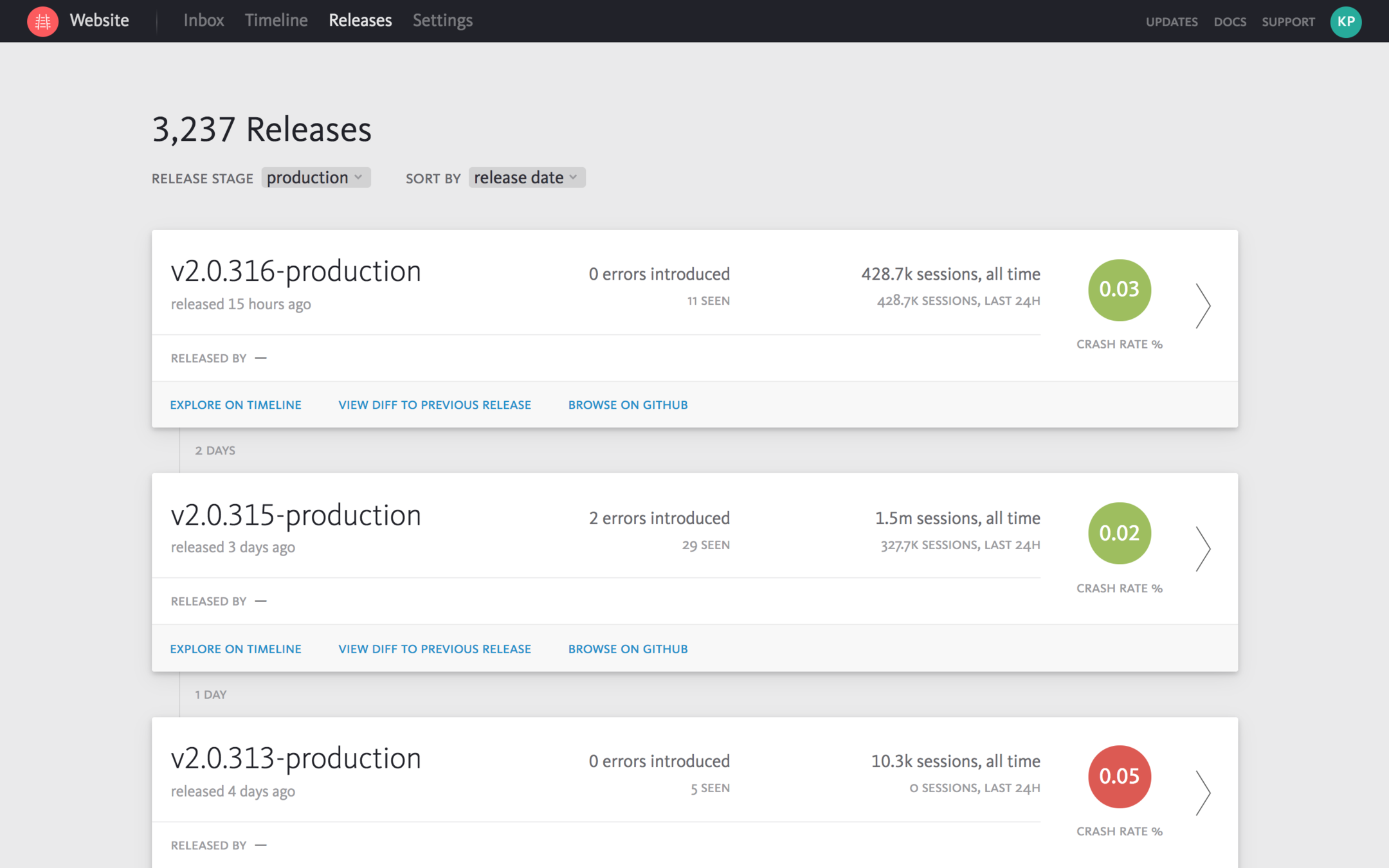Open the Settings tab
The height and width of the screenshot is (868, 1389).
point(442,21)
